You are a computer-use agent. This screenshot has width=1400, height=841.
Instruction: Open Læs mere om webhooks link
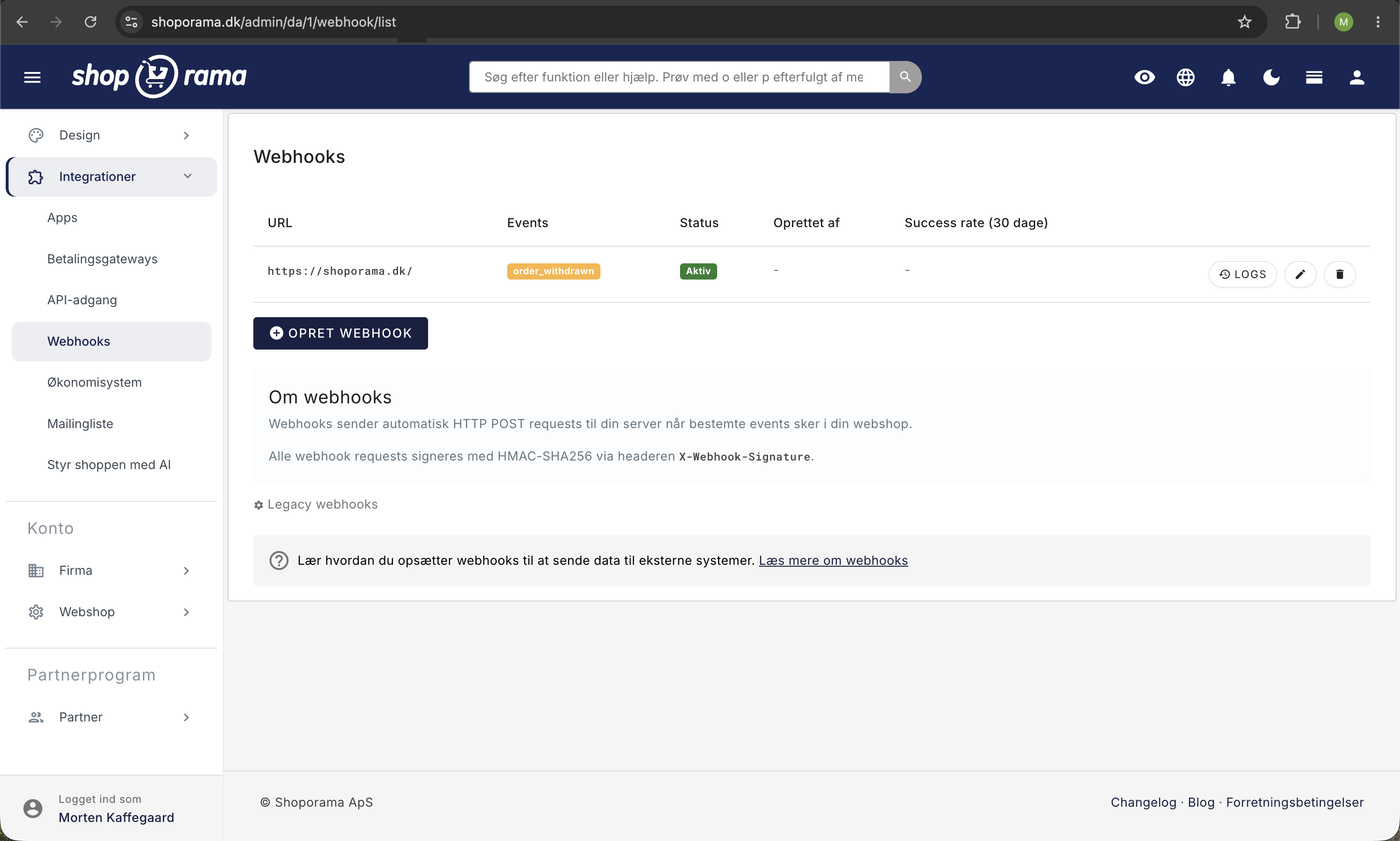833,560
